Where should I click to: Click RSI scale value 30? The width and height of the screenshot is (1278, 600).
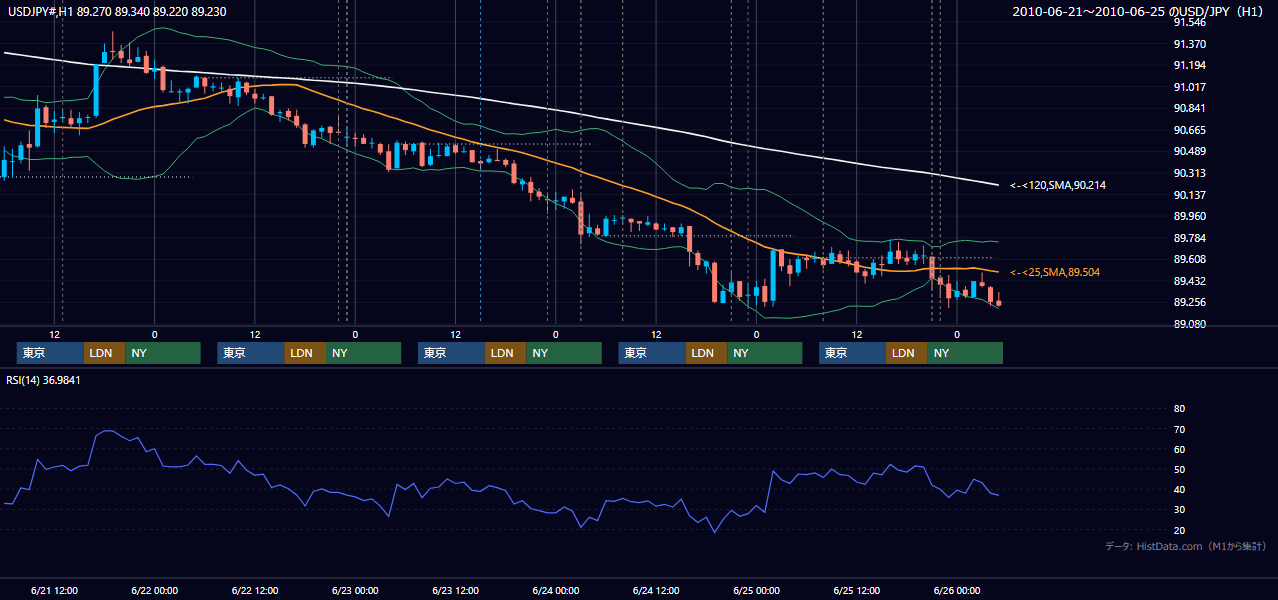[1179, 510]
